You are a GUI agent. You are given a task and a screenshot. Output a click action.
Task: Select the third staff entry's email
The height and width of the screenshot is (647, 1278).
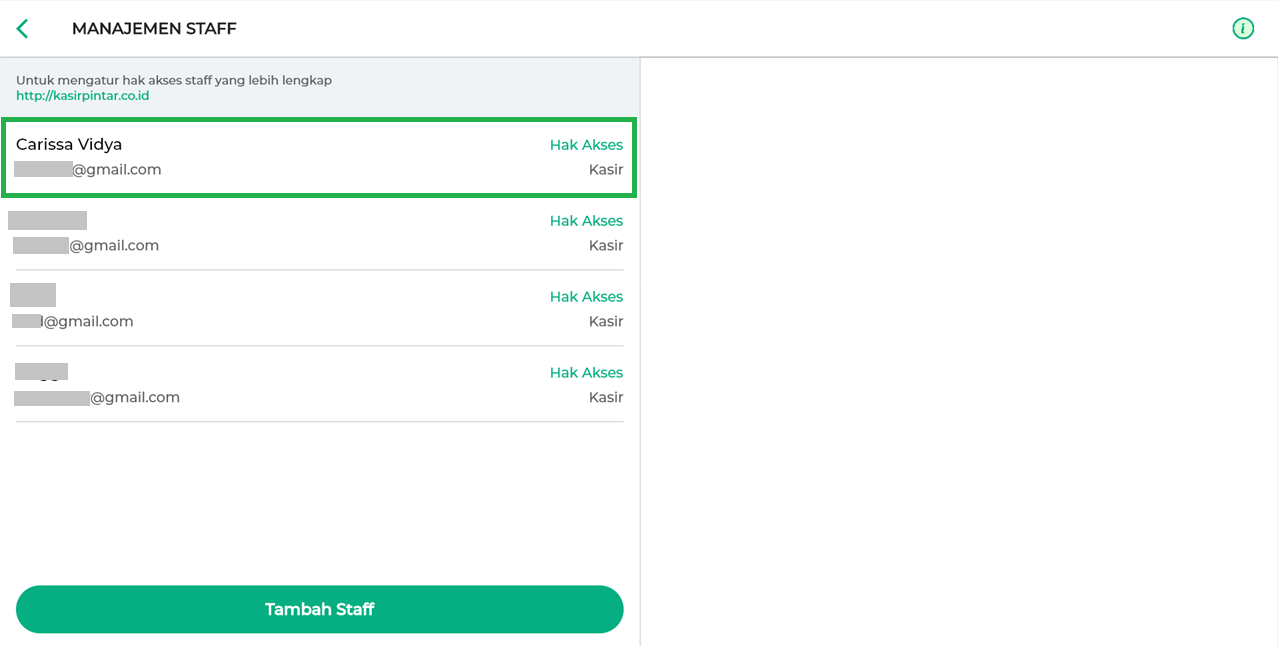click(75, 322)
